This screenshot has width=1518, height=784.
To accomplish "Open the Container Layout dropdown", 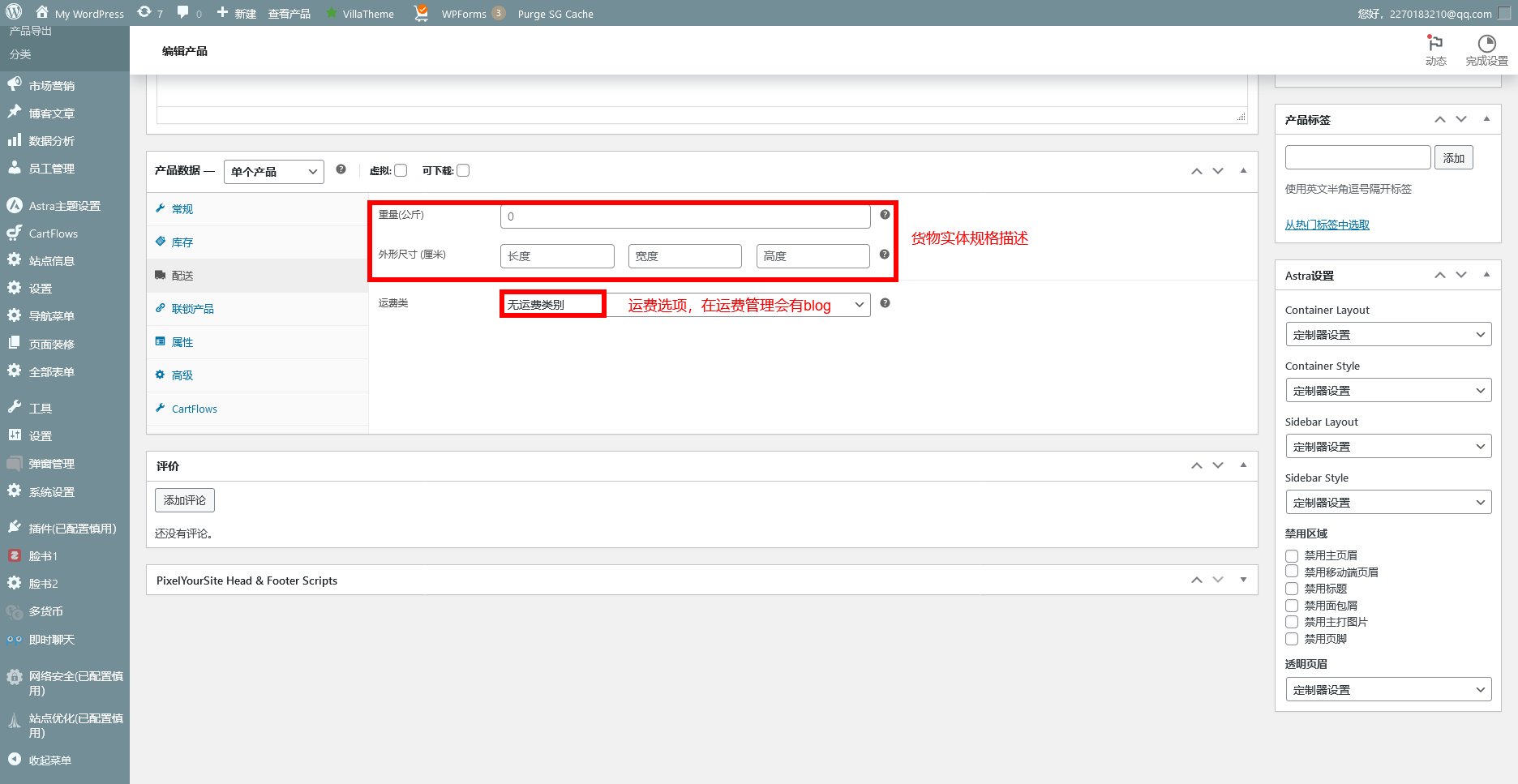I will 1388,334.
